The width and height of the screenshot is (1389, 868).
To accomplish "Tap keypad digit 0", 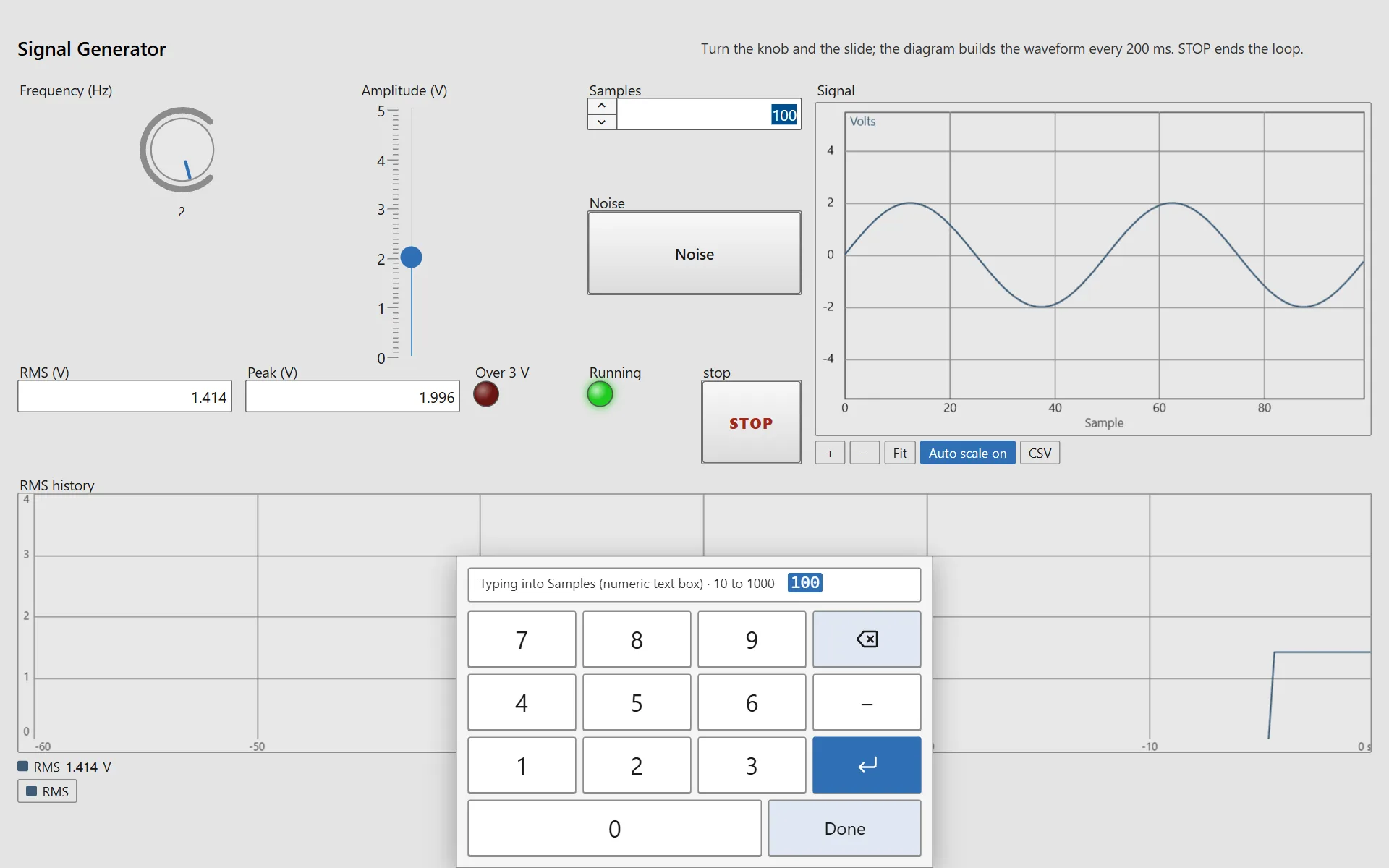I will [614, 828].
